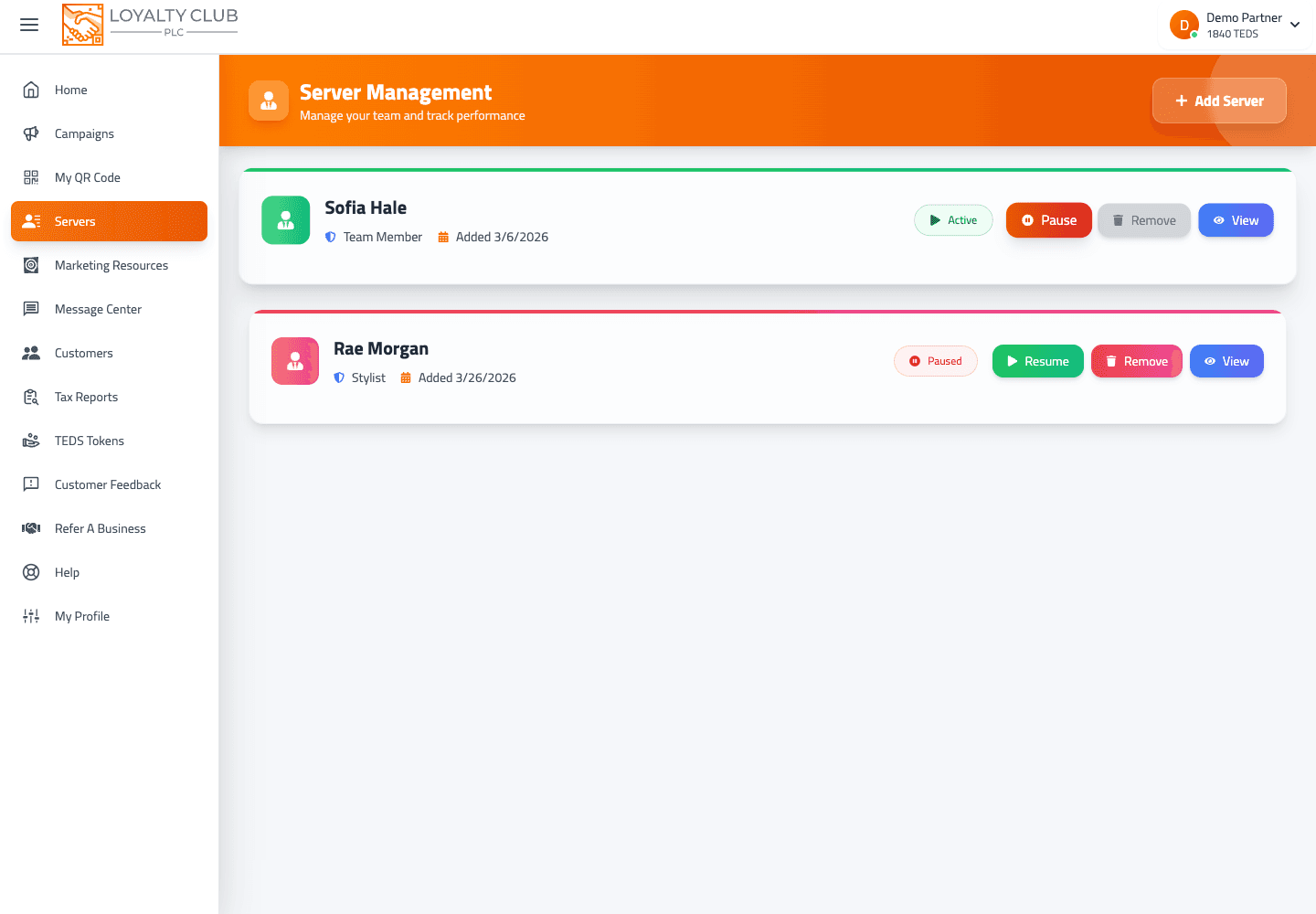Click the 1840 TEDS balance text

1232,34
